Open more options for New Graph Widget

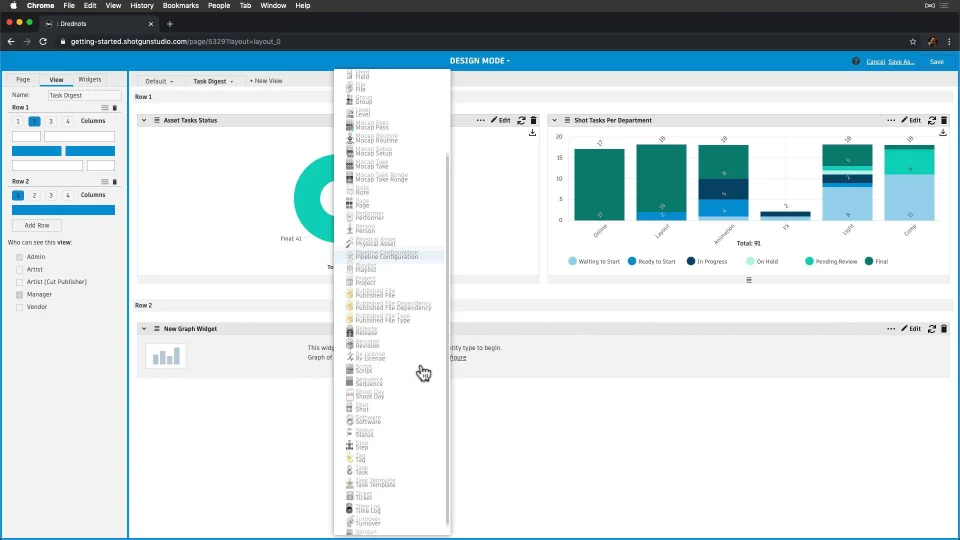tap(891, 329)
